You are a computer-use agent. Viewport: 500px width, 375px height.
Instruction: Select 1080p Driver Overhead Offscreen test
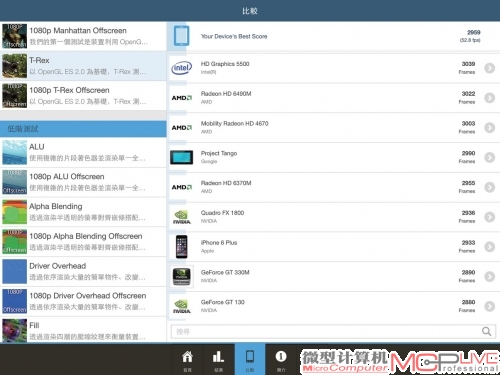(x=83, y=301)
